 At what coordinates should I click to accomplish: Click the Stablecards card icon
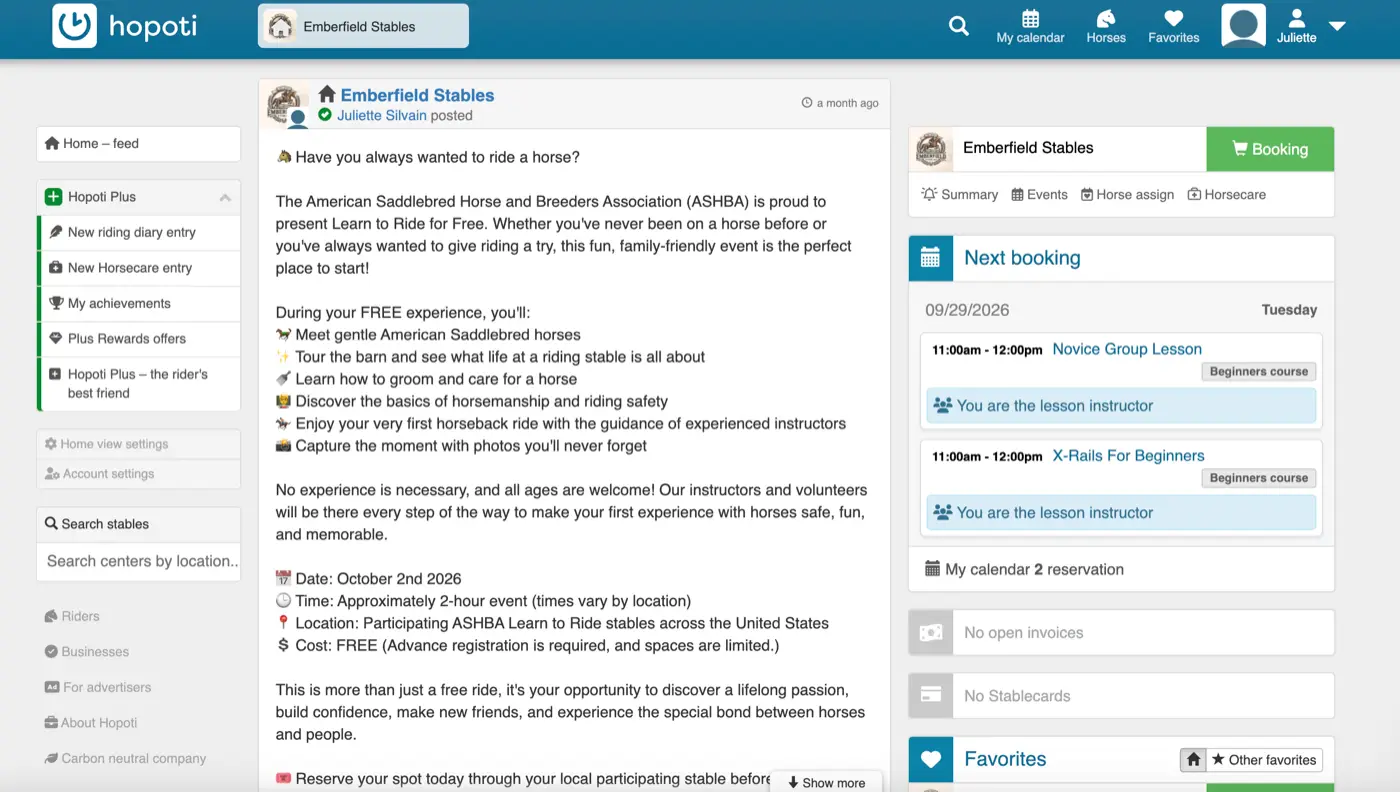[931, 696]
